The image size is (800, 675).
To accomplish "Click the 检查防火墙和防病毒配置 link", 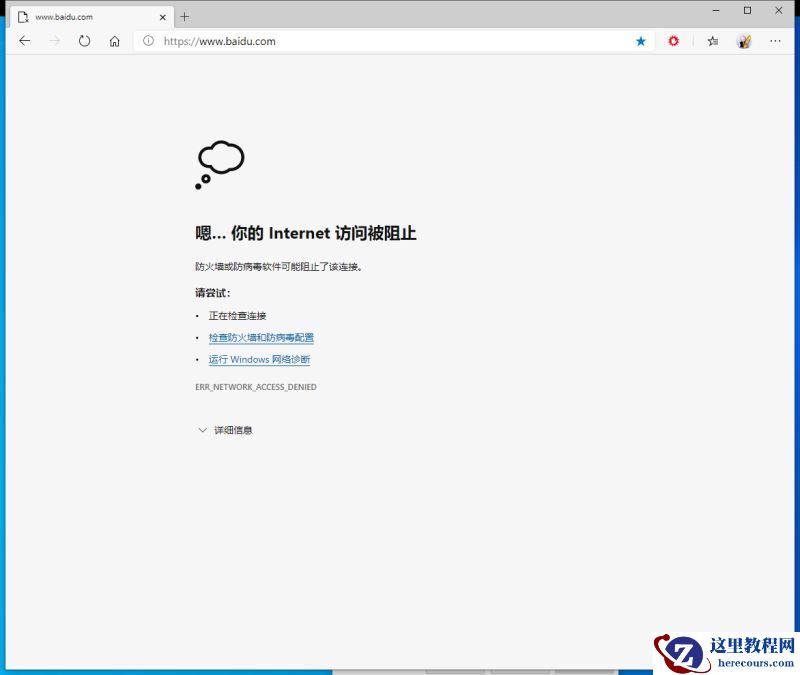I will pyautogui.click(x=262, y=337).
